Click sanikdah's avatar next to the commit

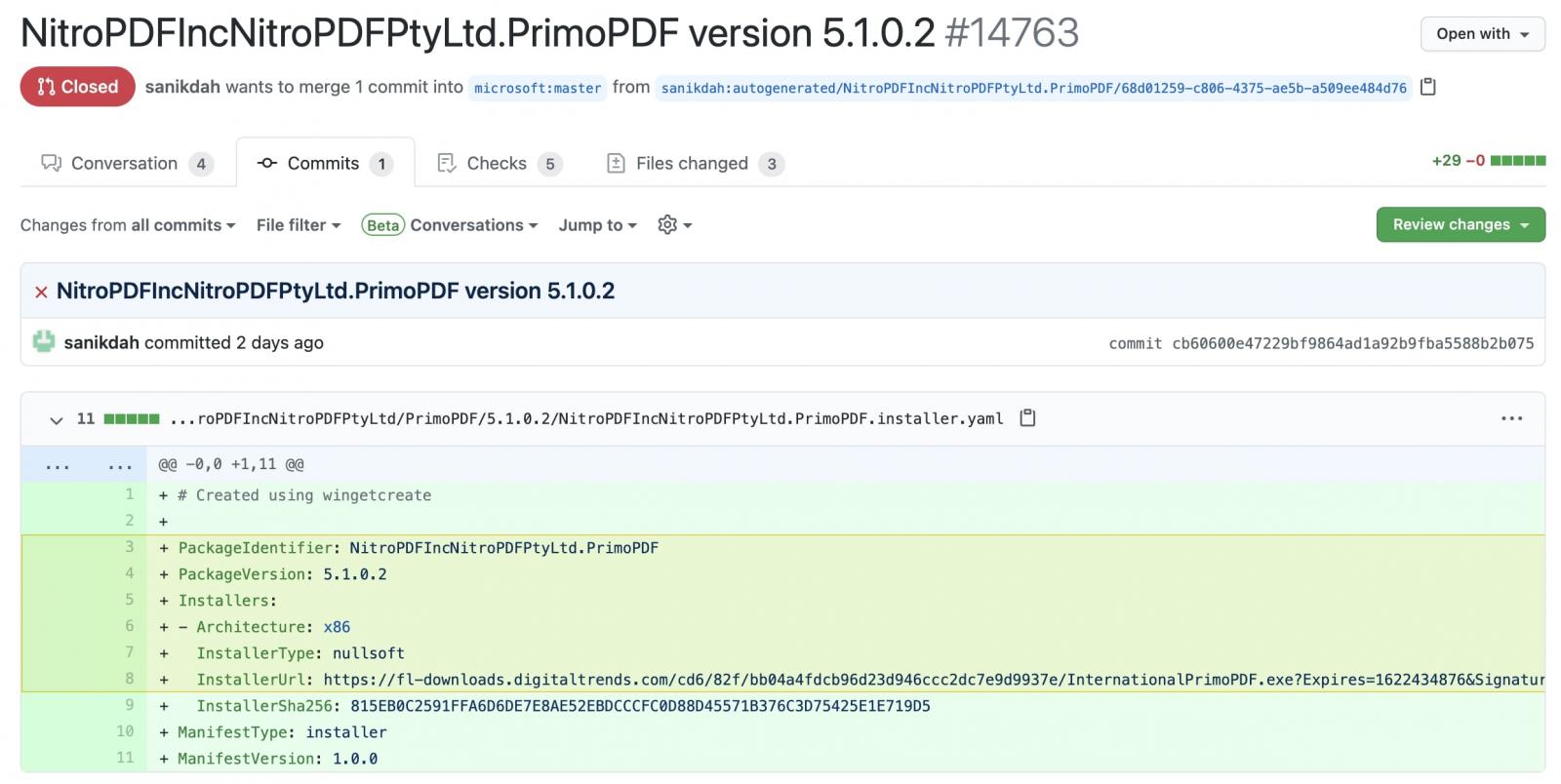44,342
